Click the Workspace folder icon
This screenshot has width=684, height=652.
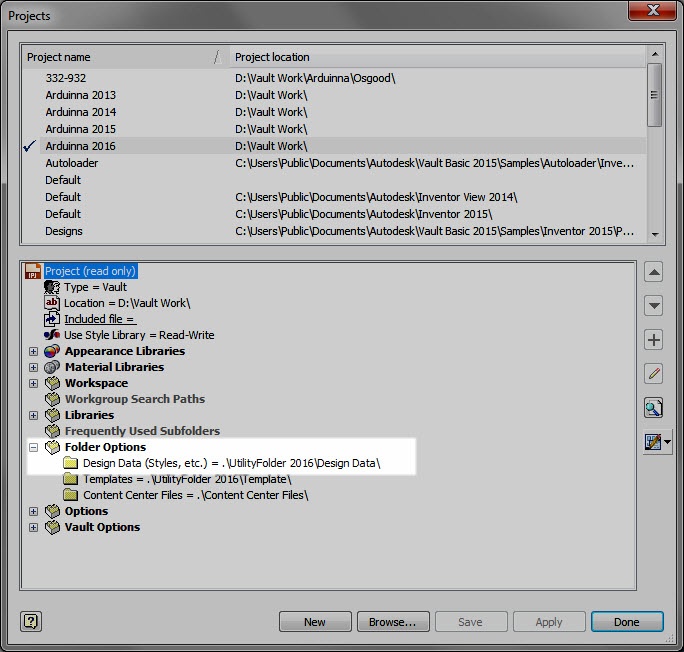[52, 383]
